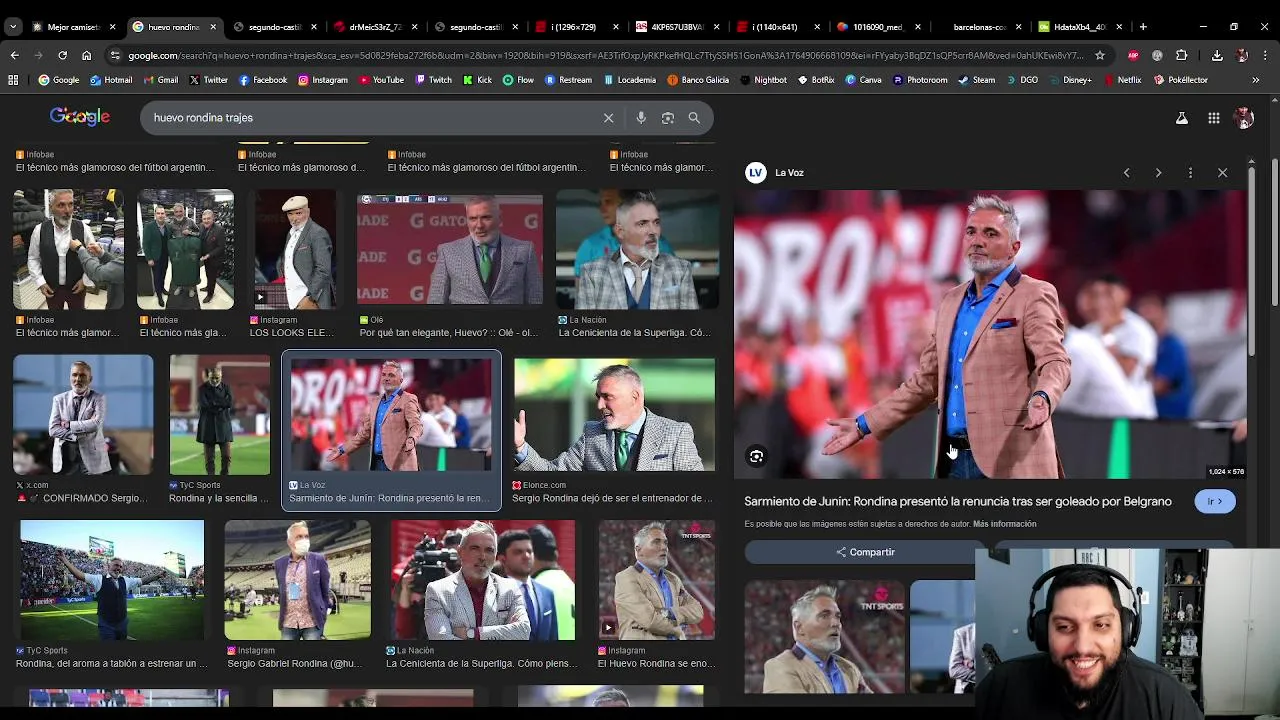
Task: Open the Chrome extensions puzzle icon
Action: [1181, 55]
